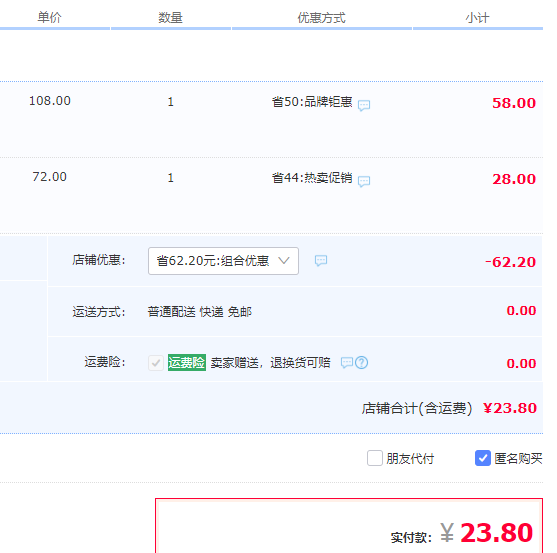This screenshot has width=557, height=553.
Task: Click the 实付款 ¥23.80 total amount
Action: pos(487,533)
